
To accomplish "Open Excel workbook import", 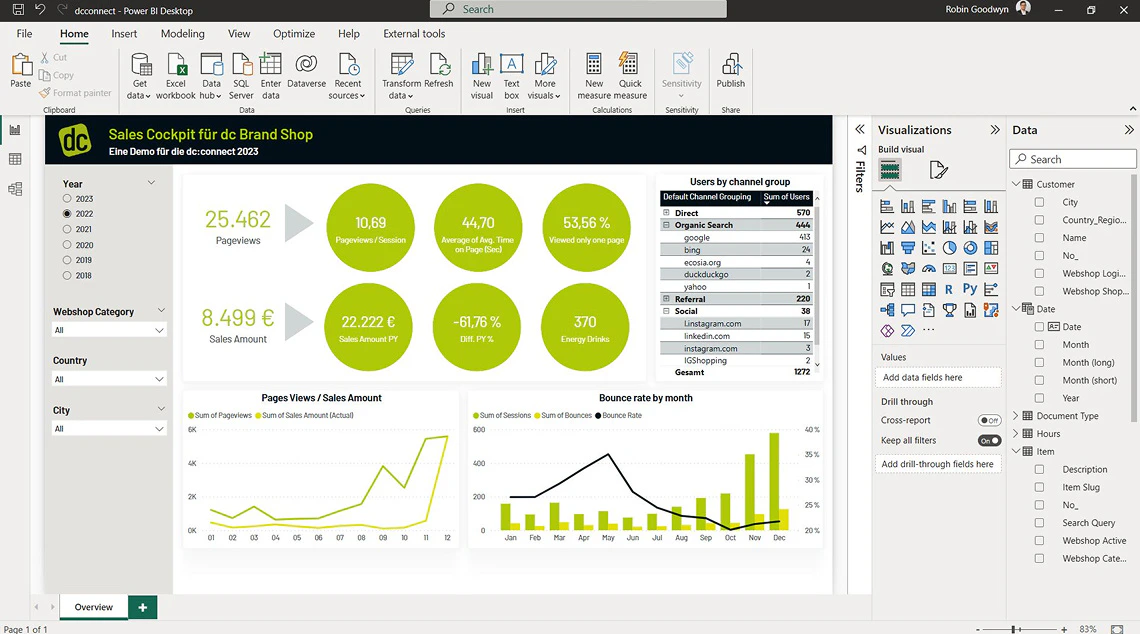I will 176,76.
